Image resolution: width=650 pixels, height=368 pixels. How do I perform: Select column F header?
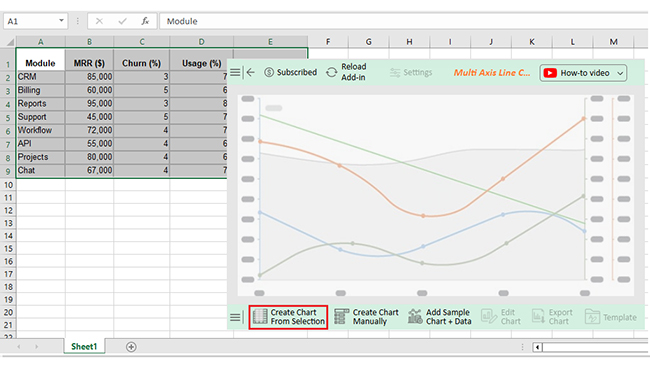pyautogui.click(x=328, y=41)
